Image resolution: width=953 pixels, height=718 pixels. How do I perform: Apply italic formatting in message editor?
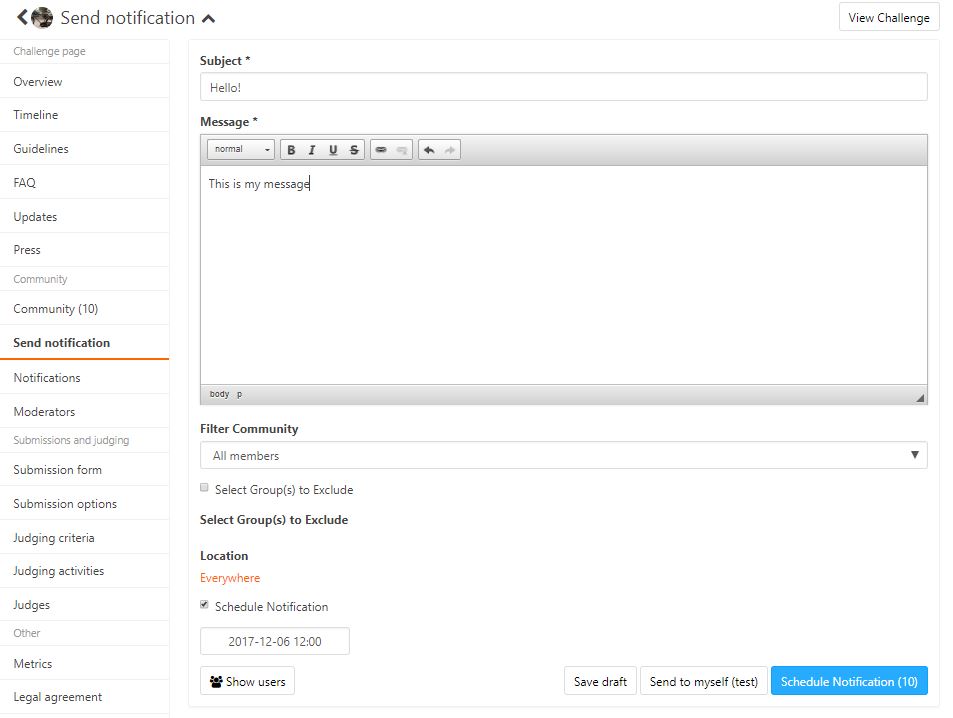click(x=312, y=150)
